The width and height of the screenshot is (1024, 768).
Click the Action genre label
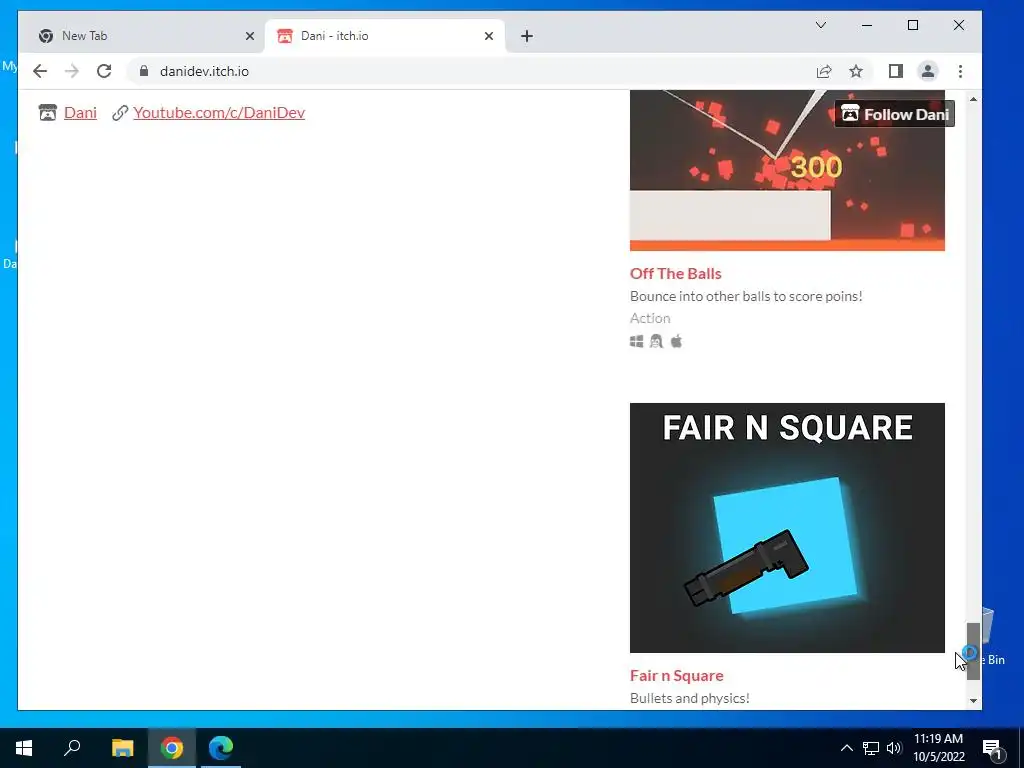tap(650, 318)
